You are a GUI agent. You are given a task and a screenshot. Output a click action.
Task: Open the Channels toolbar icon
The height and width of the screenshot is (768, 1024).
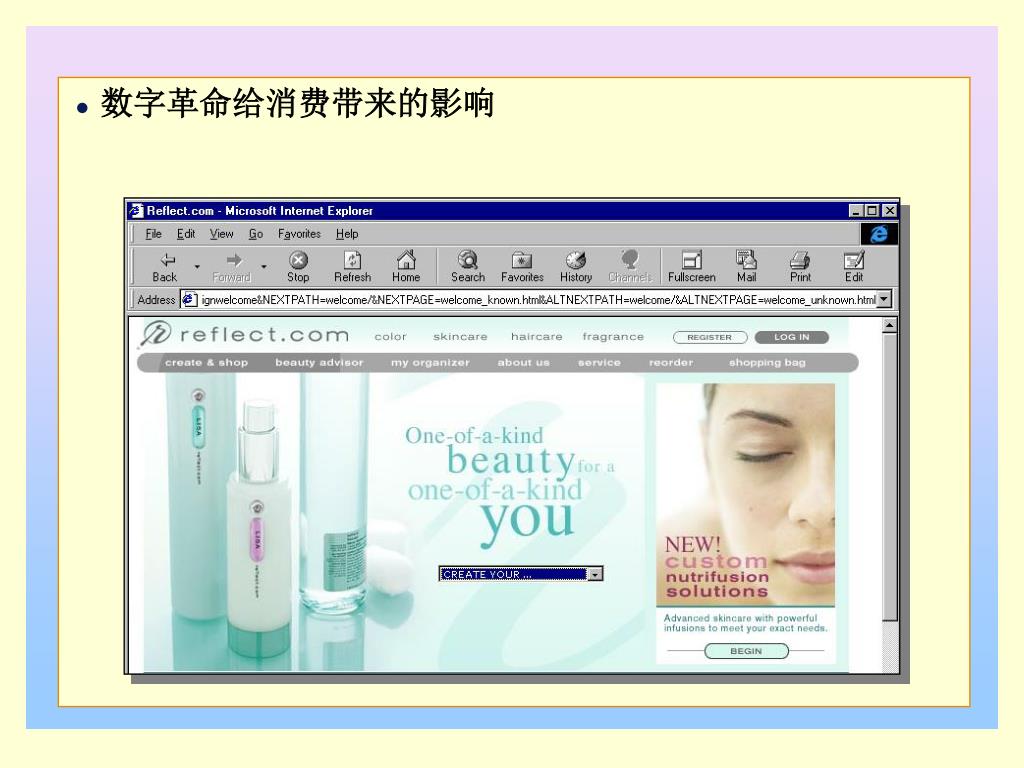[x=630, y=267]
